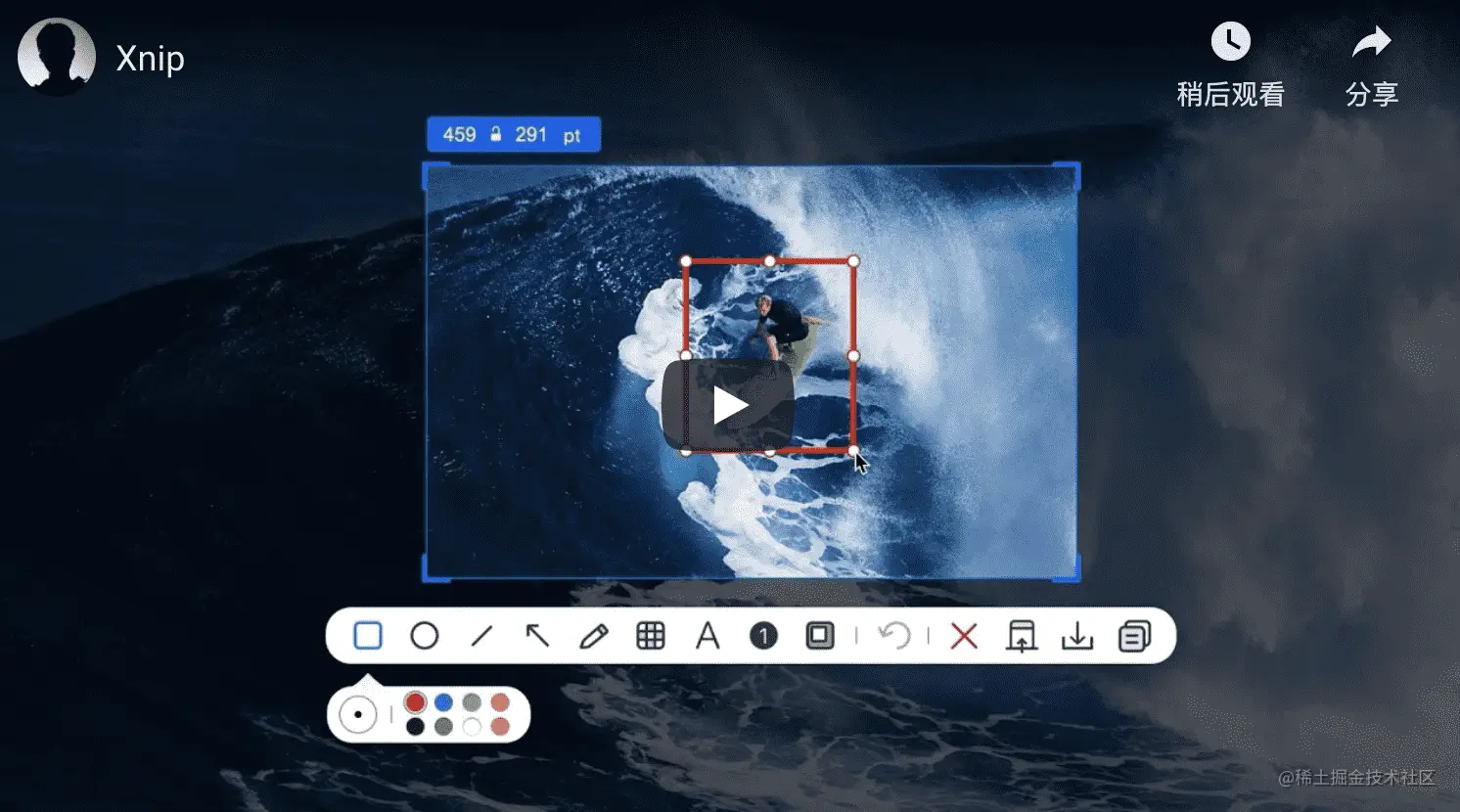Choose the salmon swatch beside light gray swatch
This screenshot has width=1460, height=812.
click(500, 702)
